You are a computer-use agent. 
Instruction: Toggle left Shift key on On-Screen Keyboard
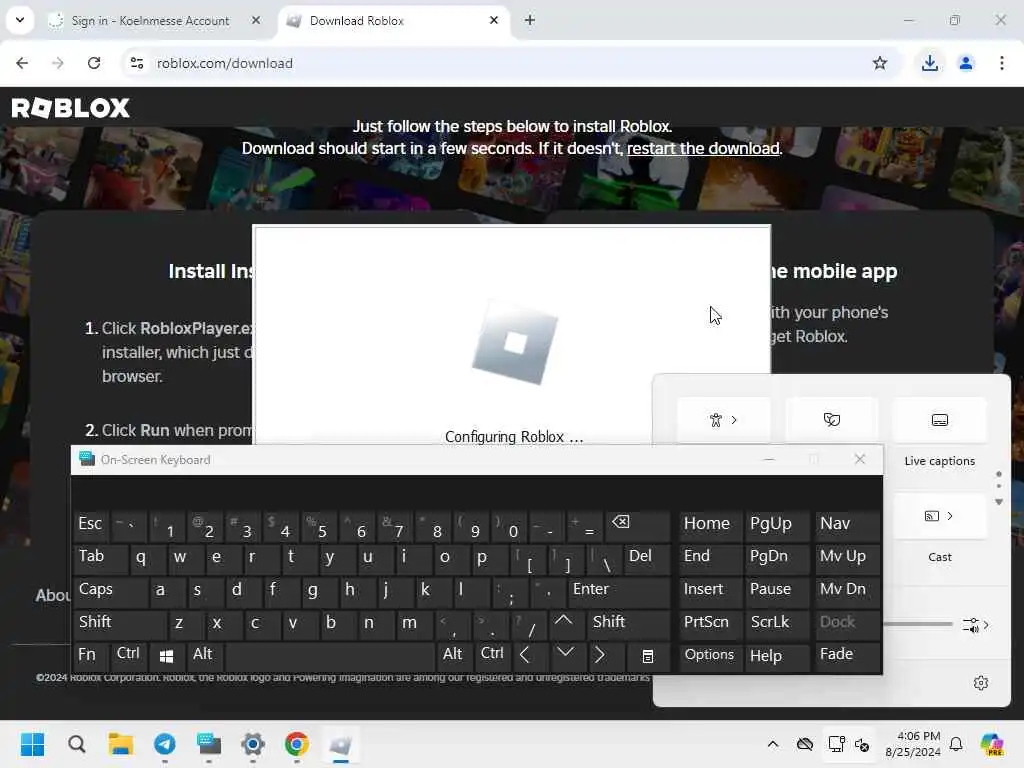point(120,623)
